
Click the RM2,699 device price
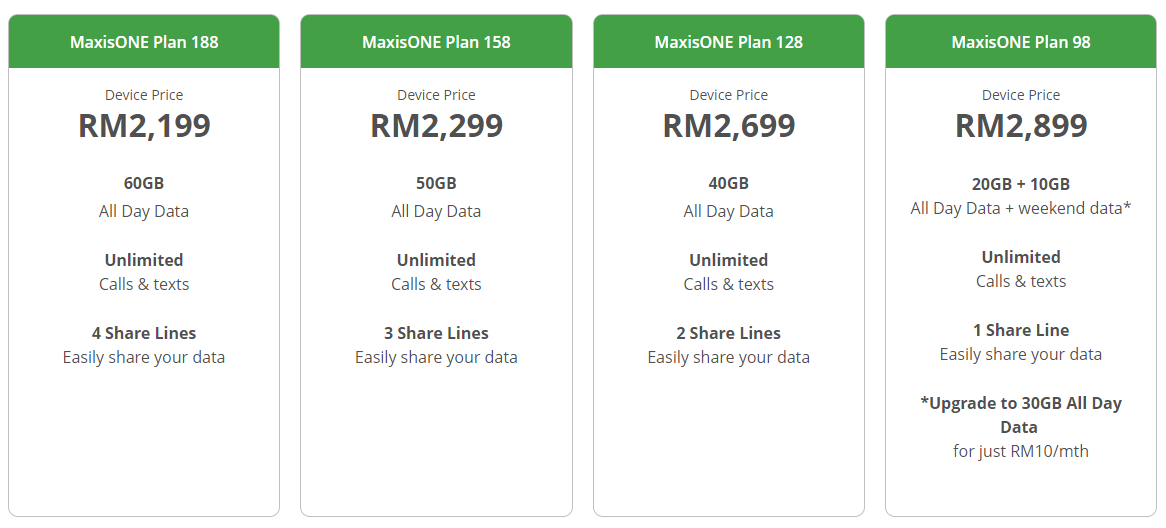click(728, 126)
